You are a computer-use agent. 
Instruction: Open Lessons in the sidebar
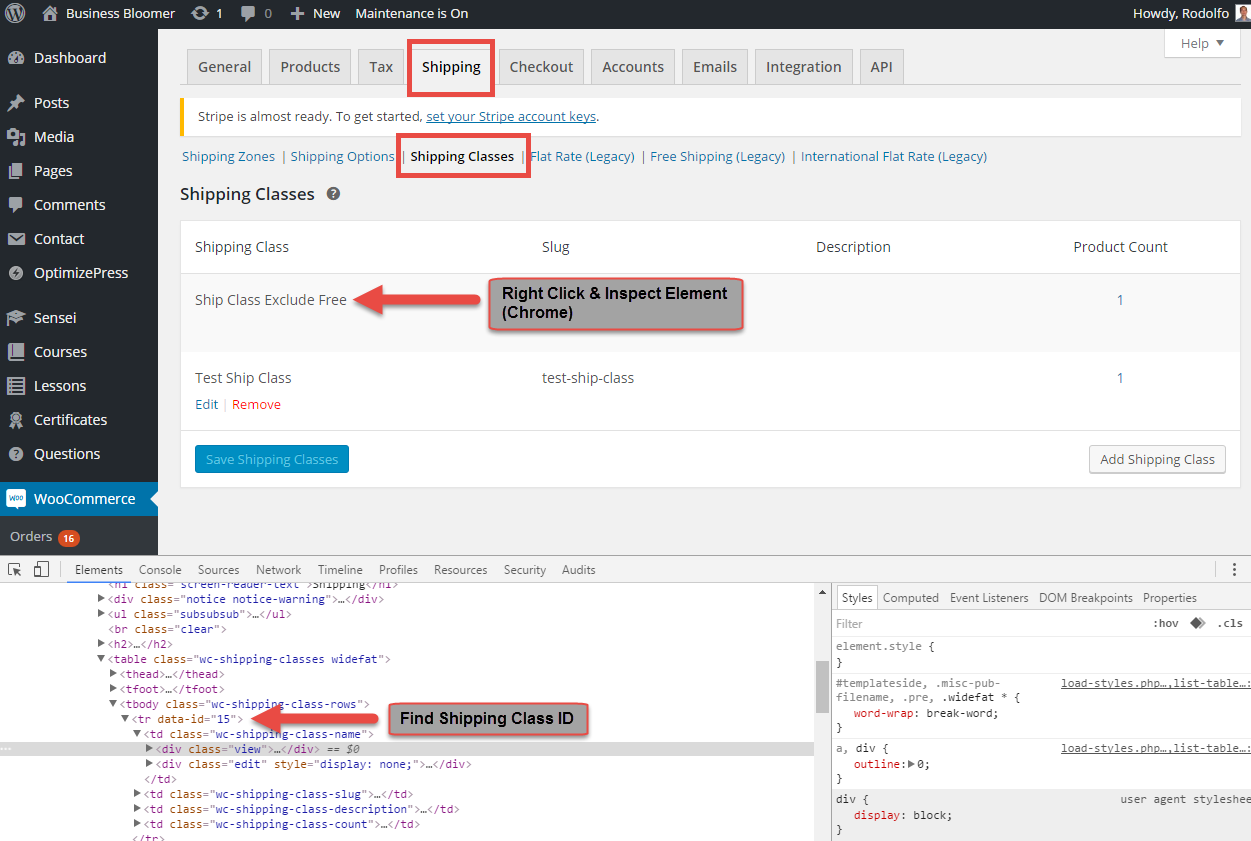[60, 386]
